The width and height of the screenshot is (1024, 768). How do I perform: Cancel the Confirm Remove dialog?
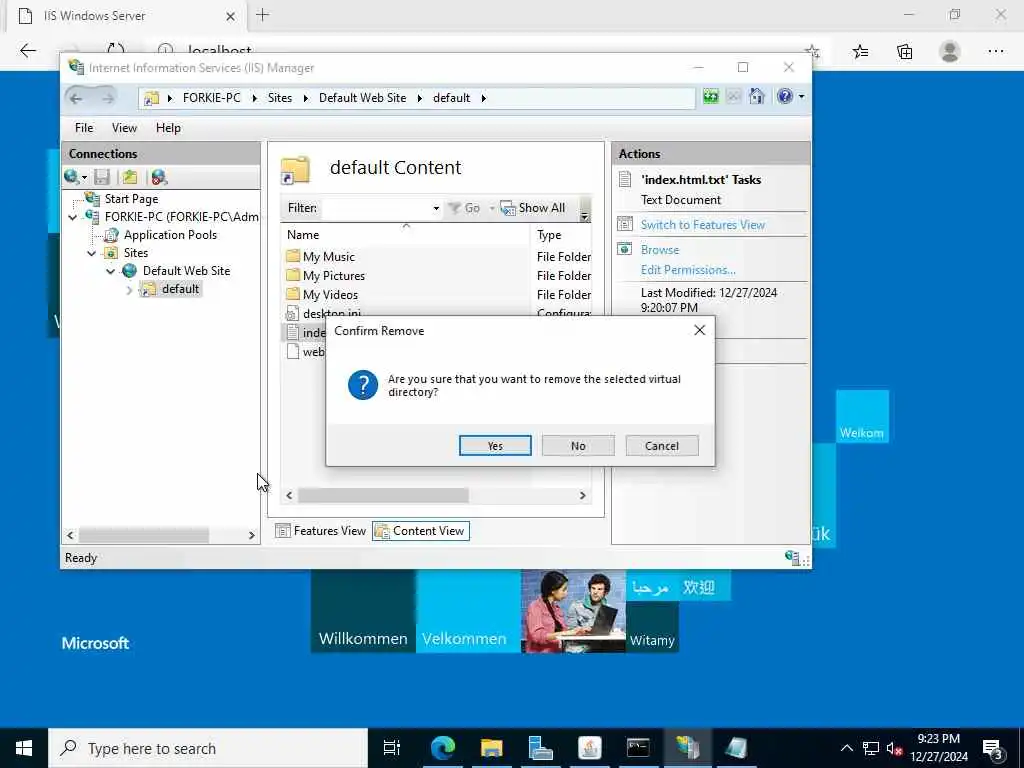662,445
